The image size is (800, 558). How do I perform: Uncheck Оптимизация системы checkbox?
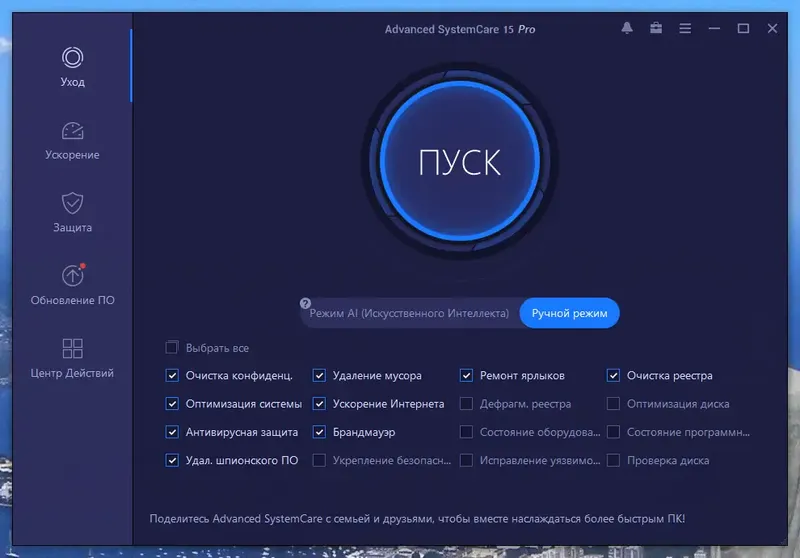click(x=172, y=404)
